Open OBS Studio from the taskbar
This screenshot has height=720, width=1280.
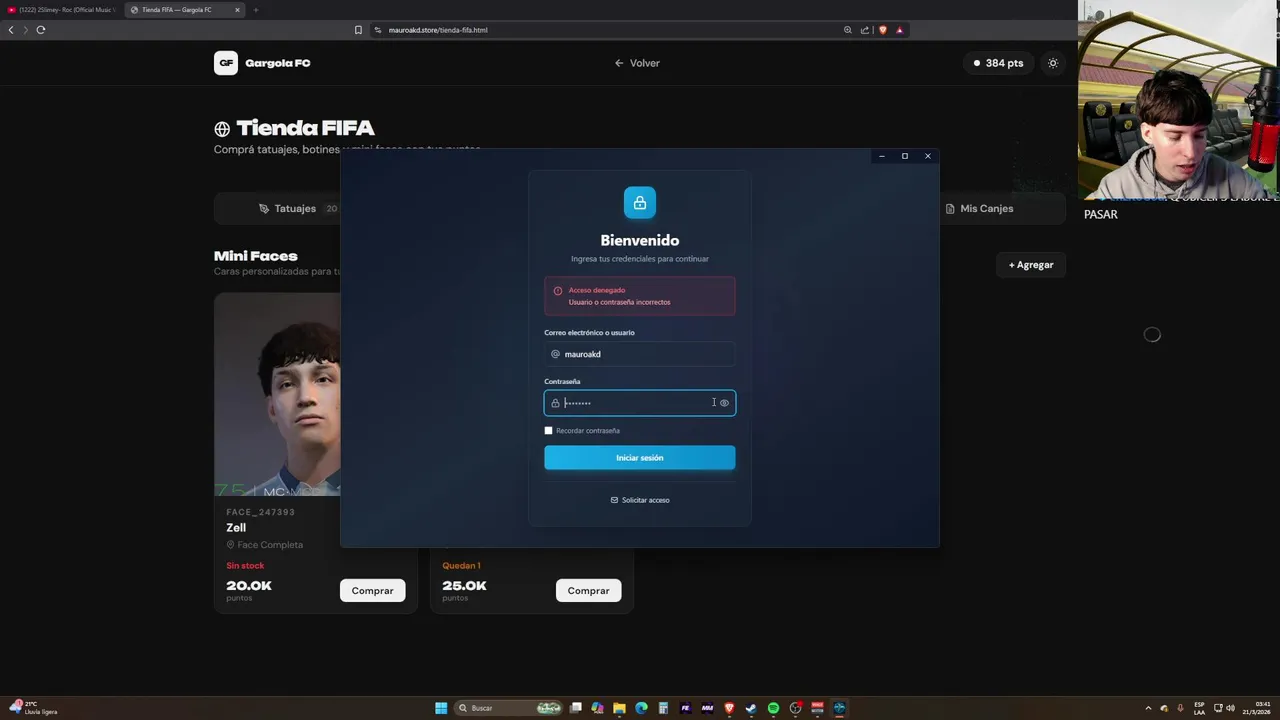point(795,708)
